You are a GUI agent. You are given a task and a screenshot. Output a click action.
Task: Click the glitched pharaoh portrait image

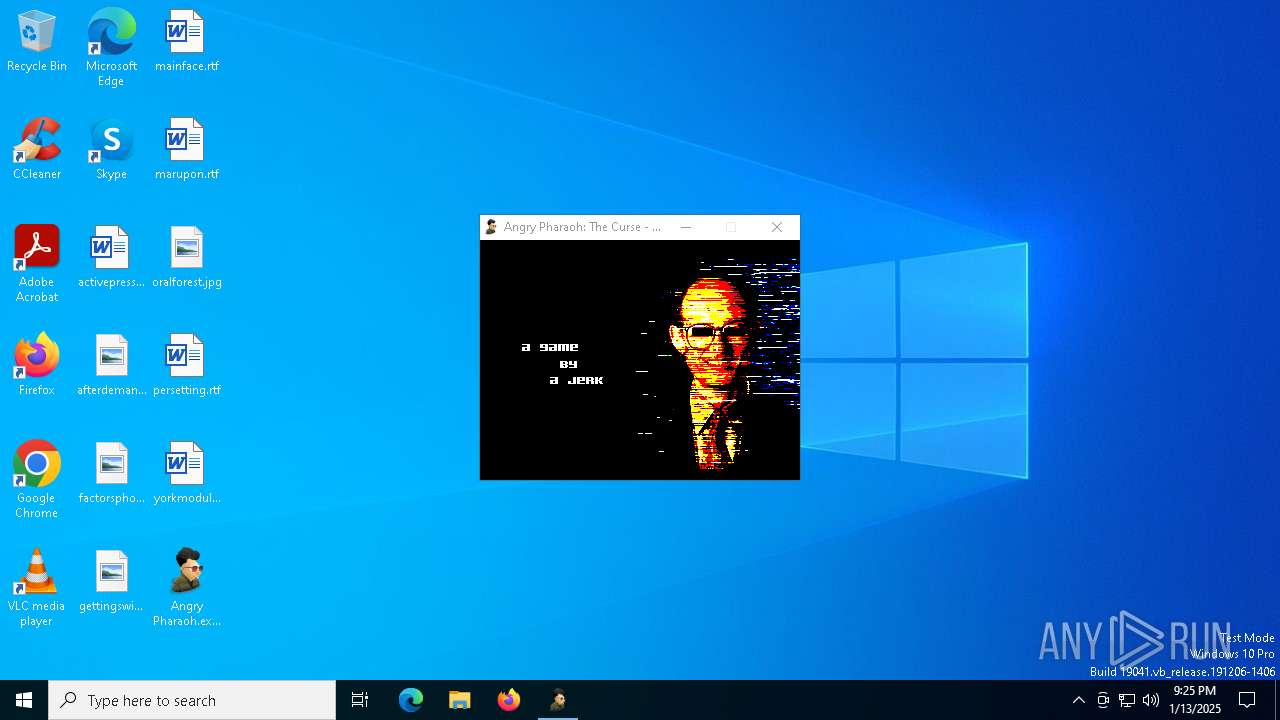pos(719,364)
